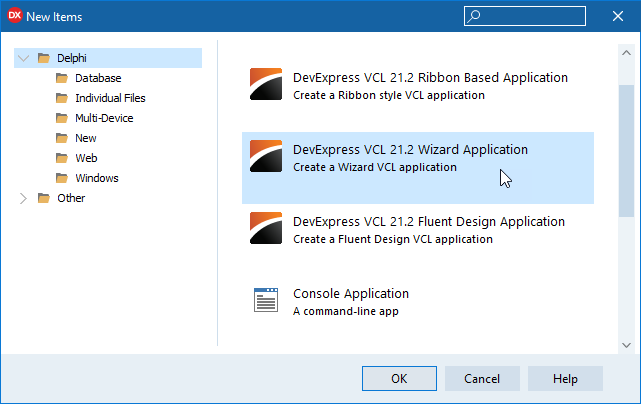Screen dimensions: 641x404
Task: Click the Cancel button
Action: (482, 379)
